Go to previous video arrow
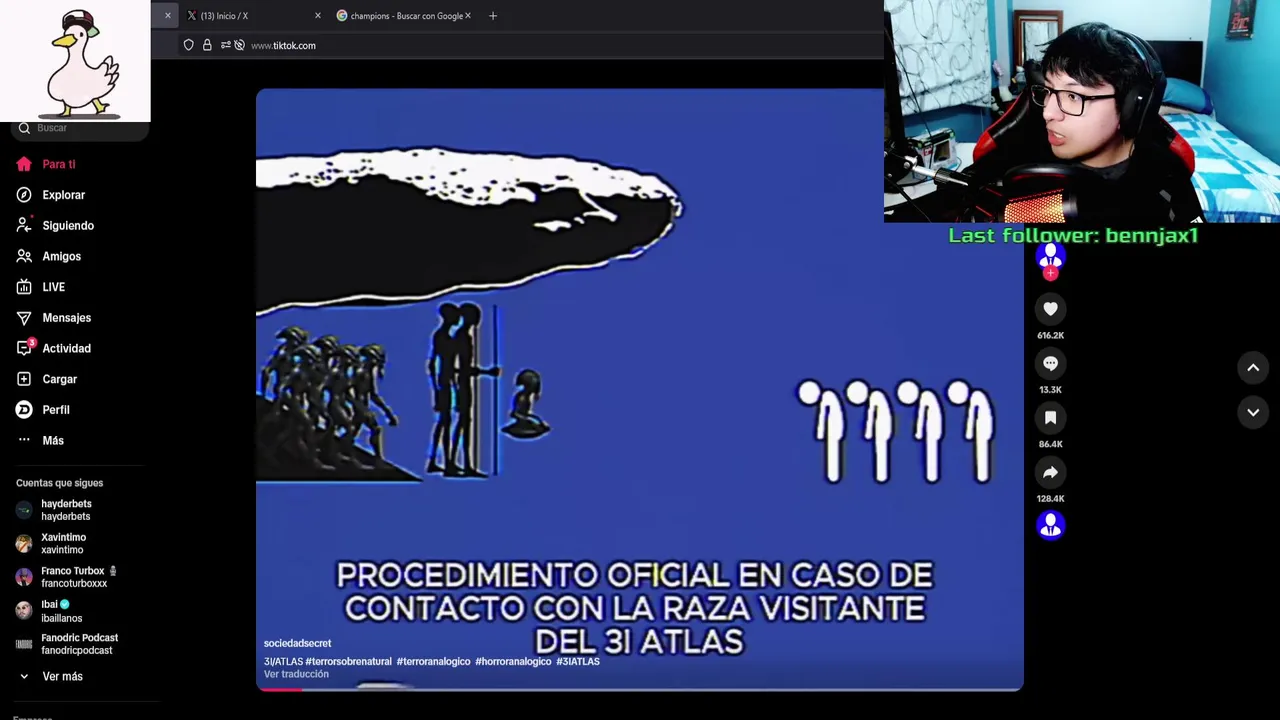 tap(1253, 368)
